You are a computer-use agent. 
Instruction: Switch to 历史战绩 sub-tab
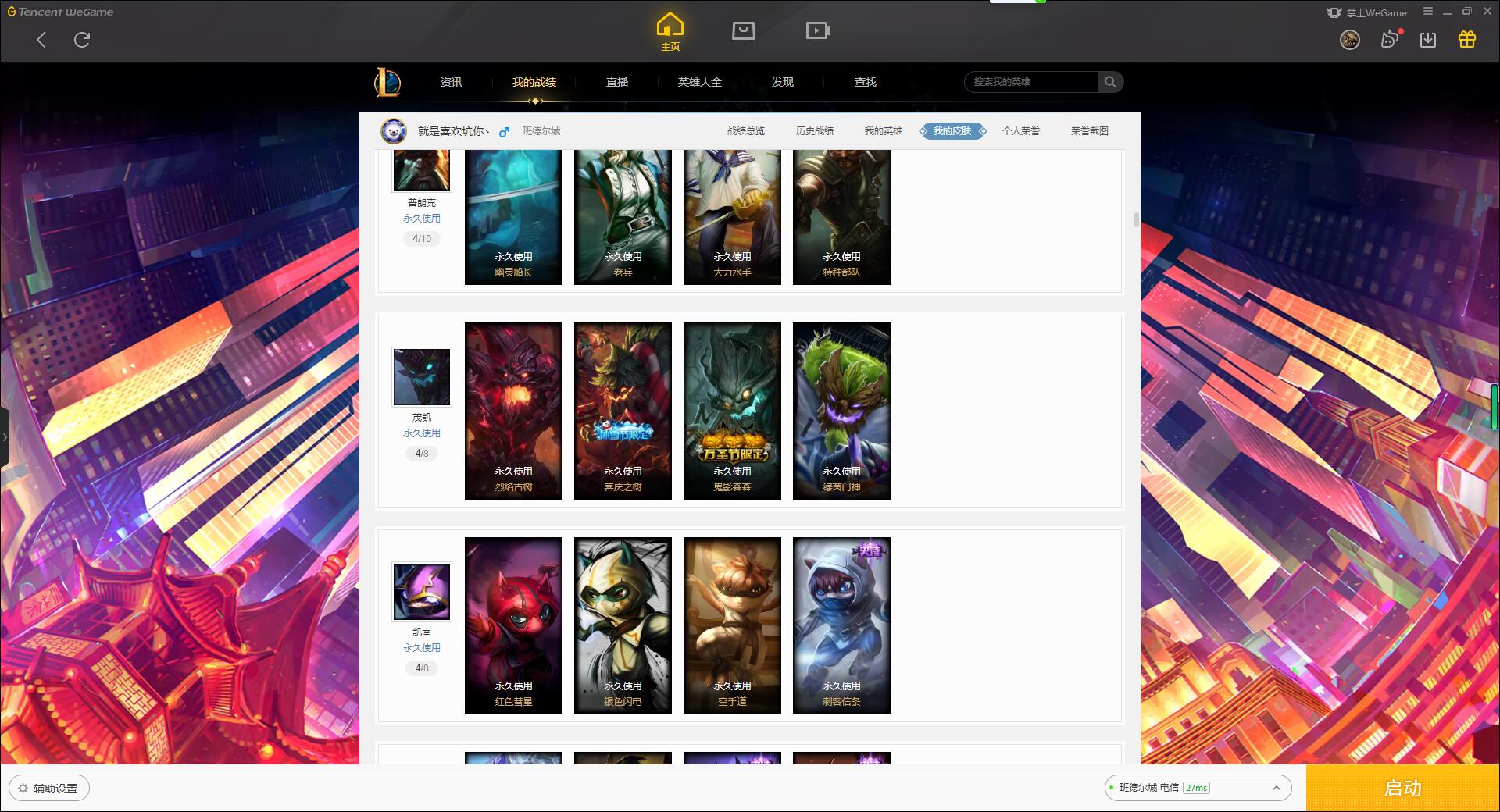click(815, 131)
